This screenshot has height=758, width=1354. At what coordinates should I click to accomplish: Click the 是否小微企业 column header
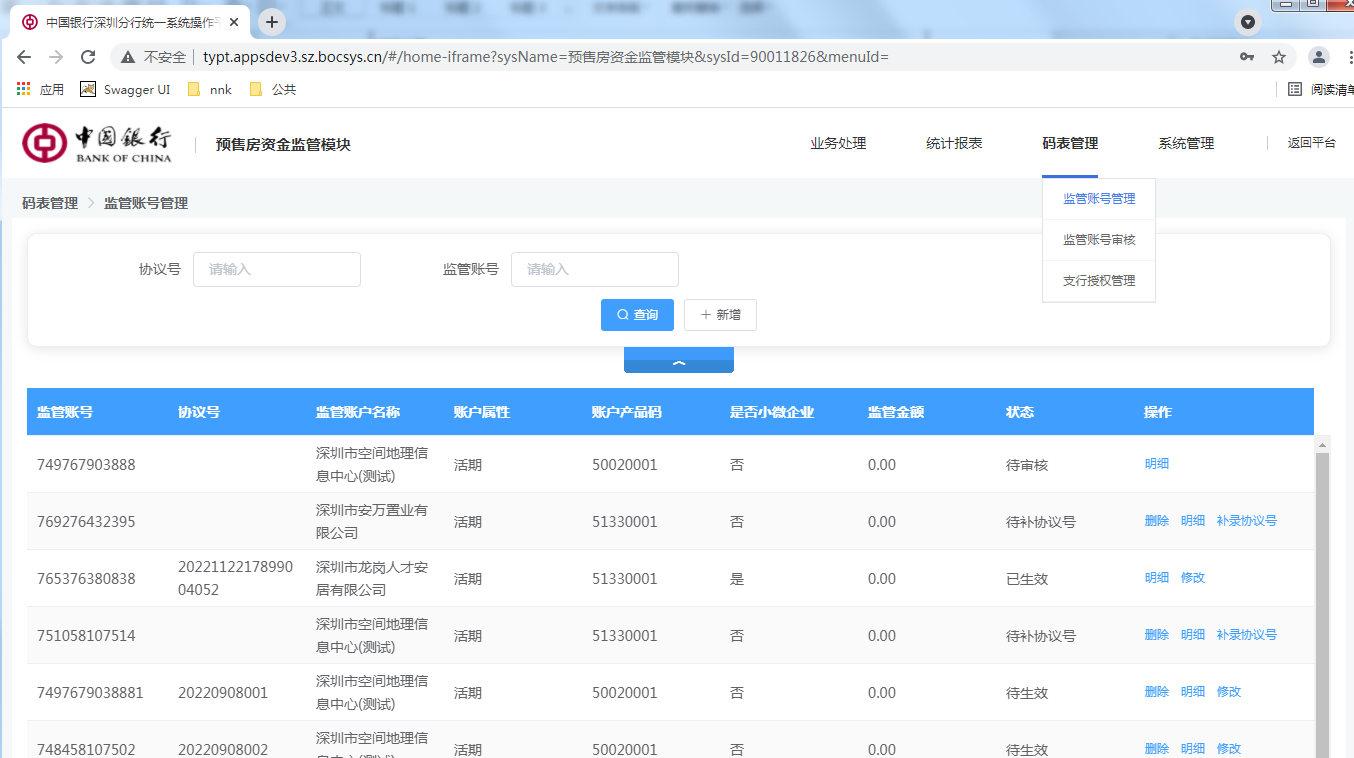pyautogui.click(x=772, y=412)
